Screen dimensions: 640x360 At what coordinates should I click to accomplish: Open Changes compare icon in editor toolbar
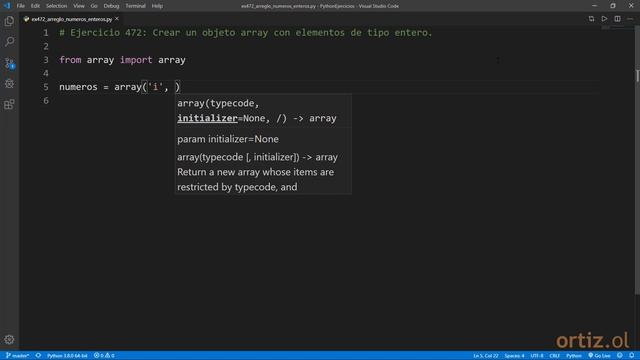[591, 19]
